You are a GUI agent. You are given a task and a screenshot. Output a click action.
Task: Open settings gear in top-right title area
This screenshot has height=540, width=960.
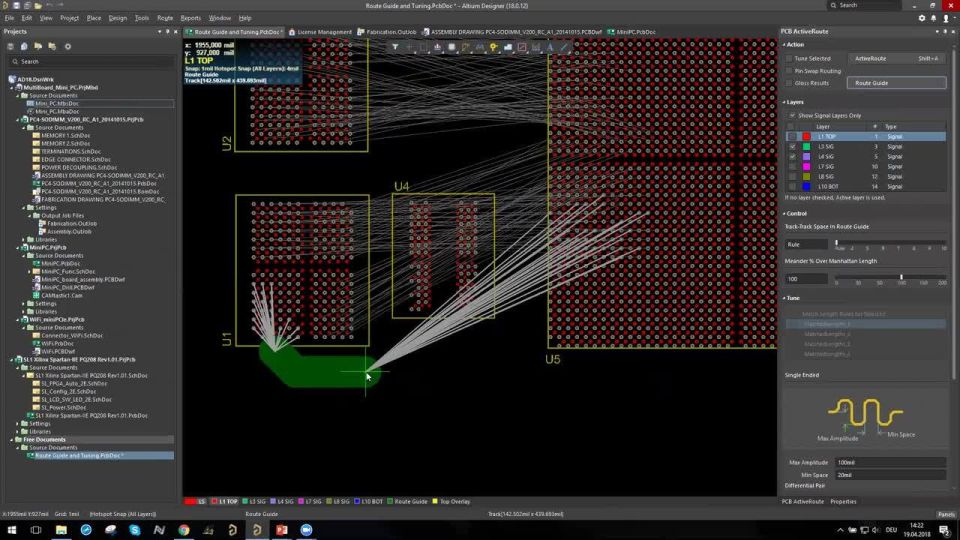(x=921, y=18)
